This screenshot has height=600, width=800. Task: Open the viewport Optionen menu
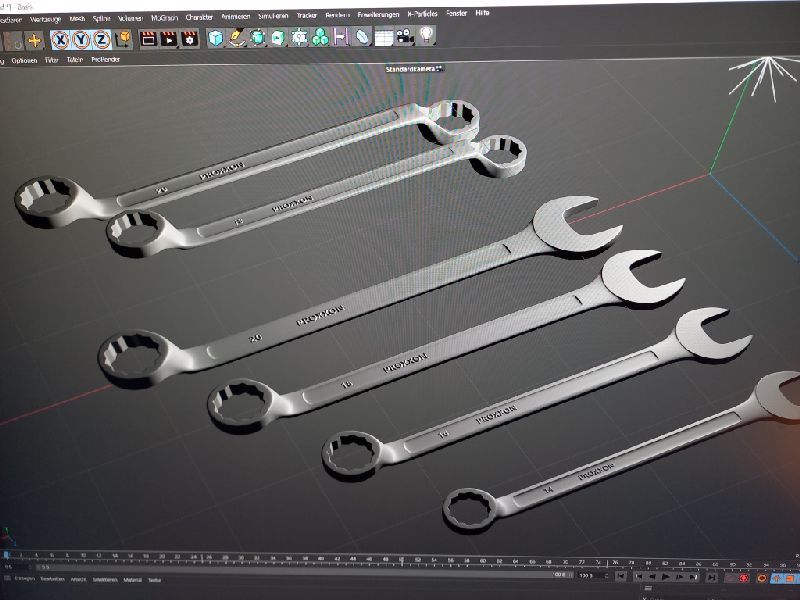coord(24,61)
